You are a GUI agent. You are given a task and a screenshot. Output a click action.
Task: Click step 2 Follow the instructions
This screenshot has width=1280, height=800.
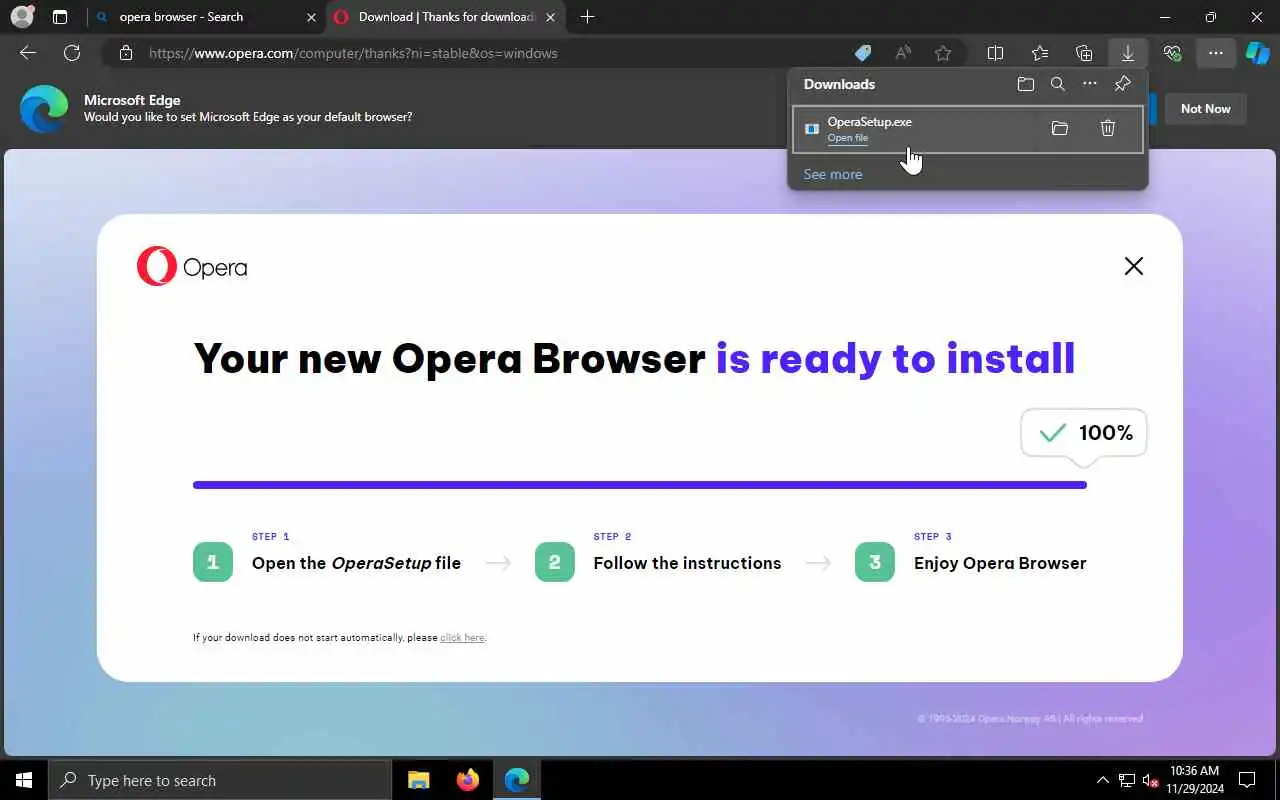pos(658,555)
